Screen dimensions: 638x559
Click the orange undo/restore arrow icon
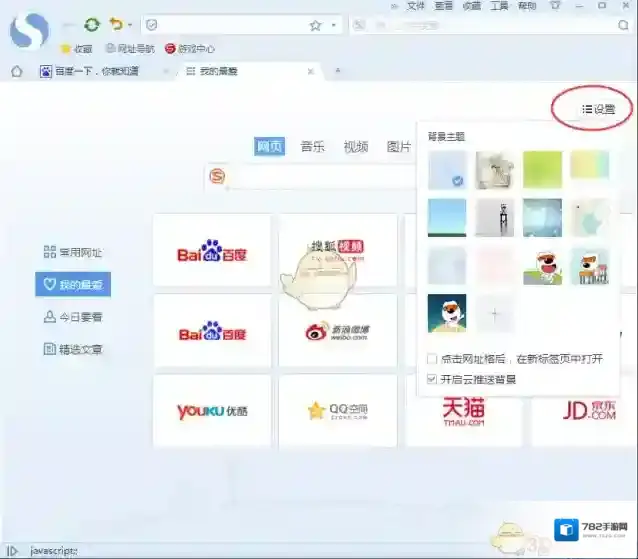(x=116, y=24)
